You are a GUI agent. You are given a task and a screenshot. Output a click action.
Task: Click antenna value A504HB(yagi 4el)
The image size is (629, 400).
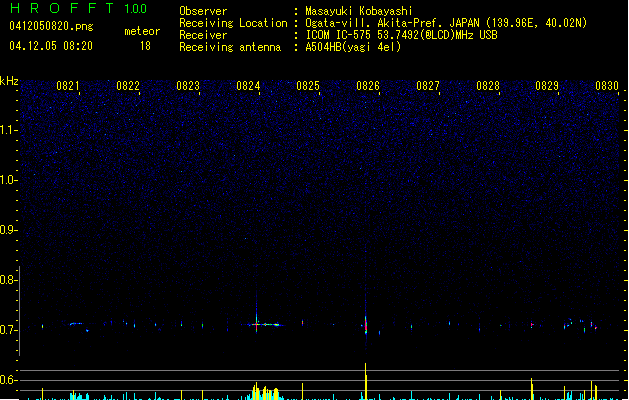pos(353,47)
